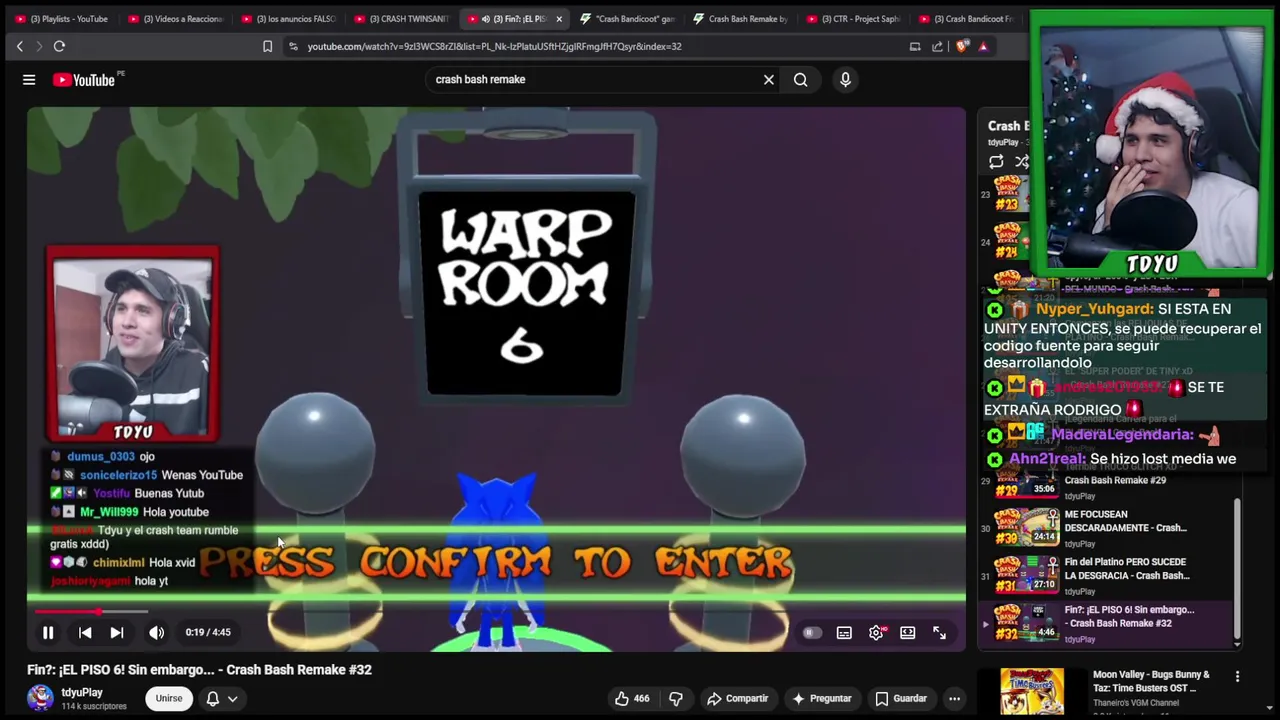Toggle playlist loop button

pos(996,162)
